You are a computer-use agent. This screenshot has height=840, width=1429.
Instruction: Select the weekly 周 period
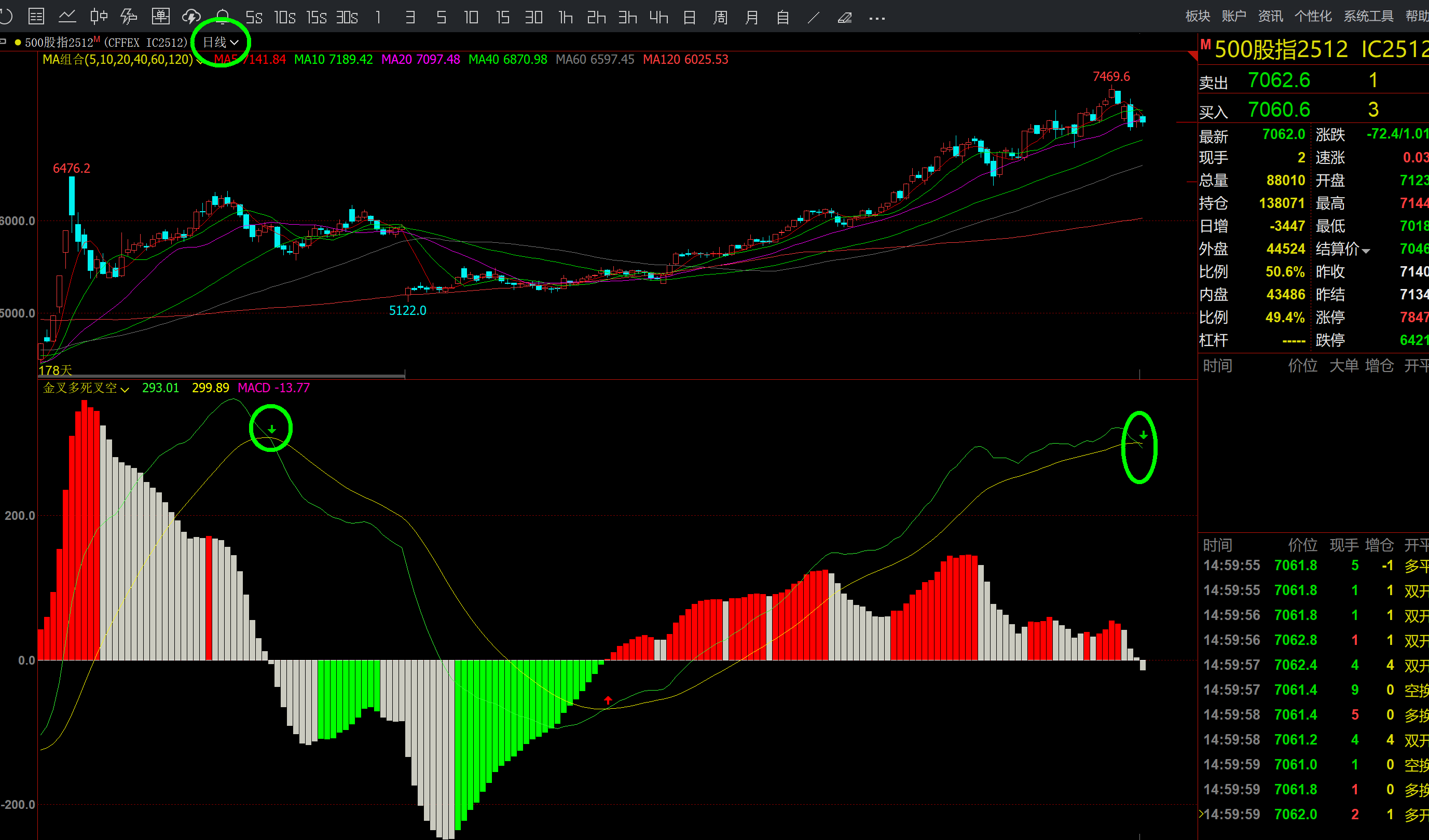[720, 18]
